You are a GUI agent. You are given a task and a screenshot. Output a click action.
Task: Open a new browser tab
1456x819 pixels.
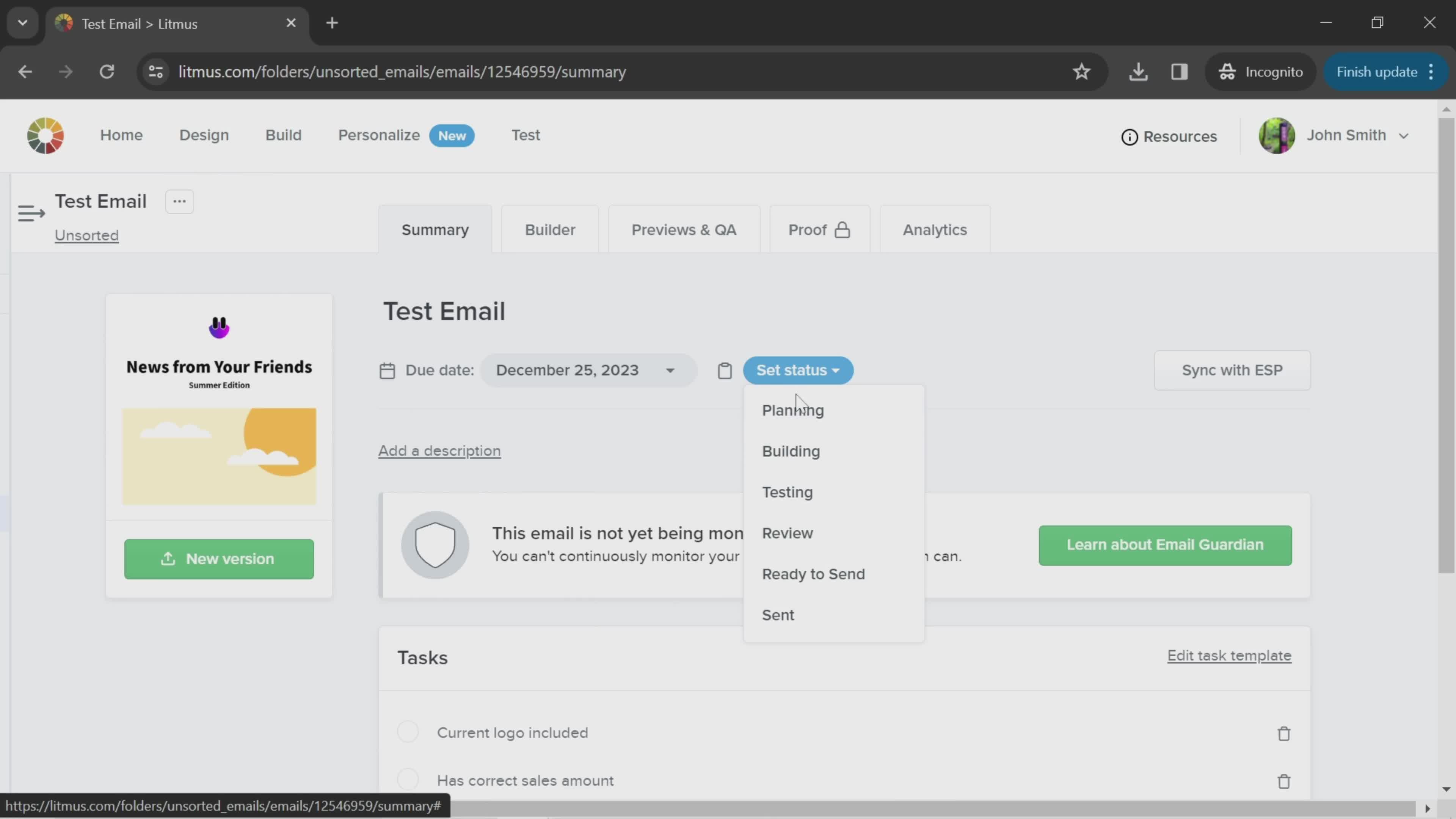333,23
